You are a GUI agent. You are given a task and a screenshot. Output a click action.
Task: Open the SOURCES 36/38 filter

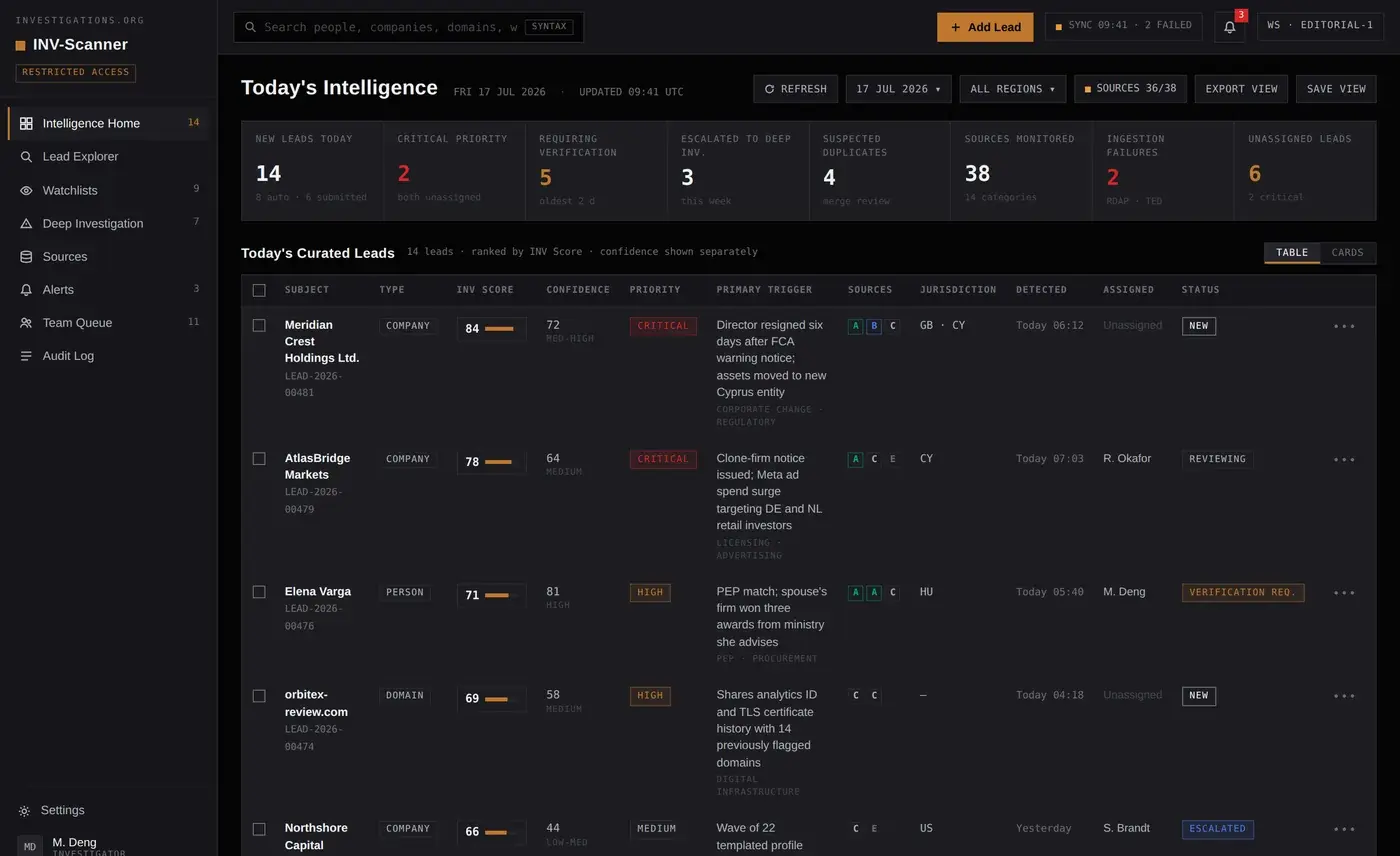coord(1130,89)
